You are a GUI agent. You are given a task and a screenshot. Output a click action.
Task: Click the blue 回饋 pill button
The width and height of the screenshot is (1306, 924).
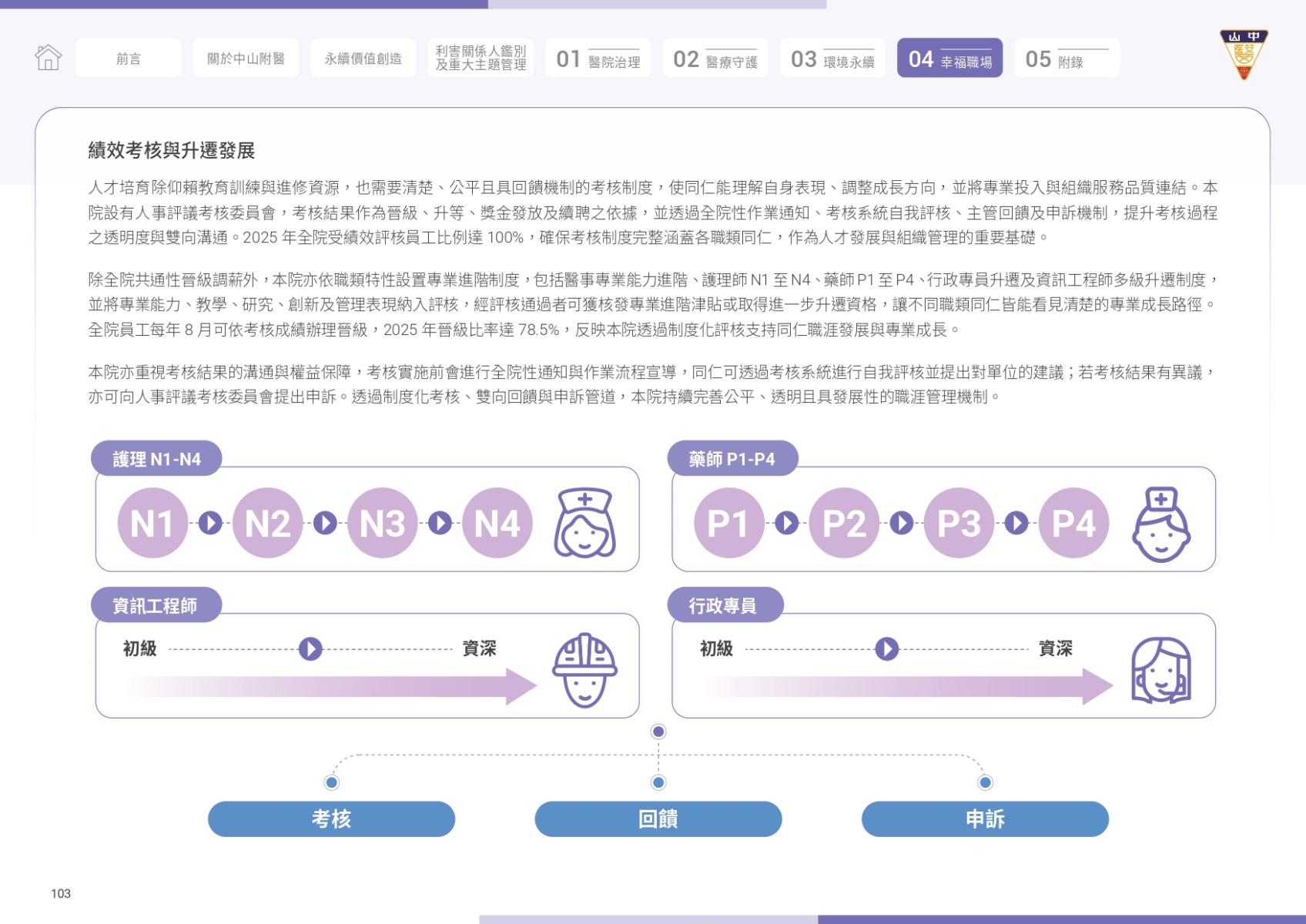(658, 819)
